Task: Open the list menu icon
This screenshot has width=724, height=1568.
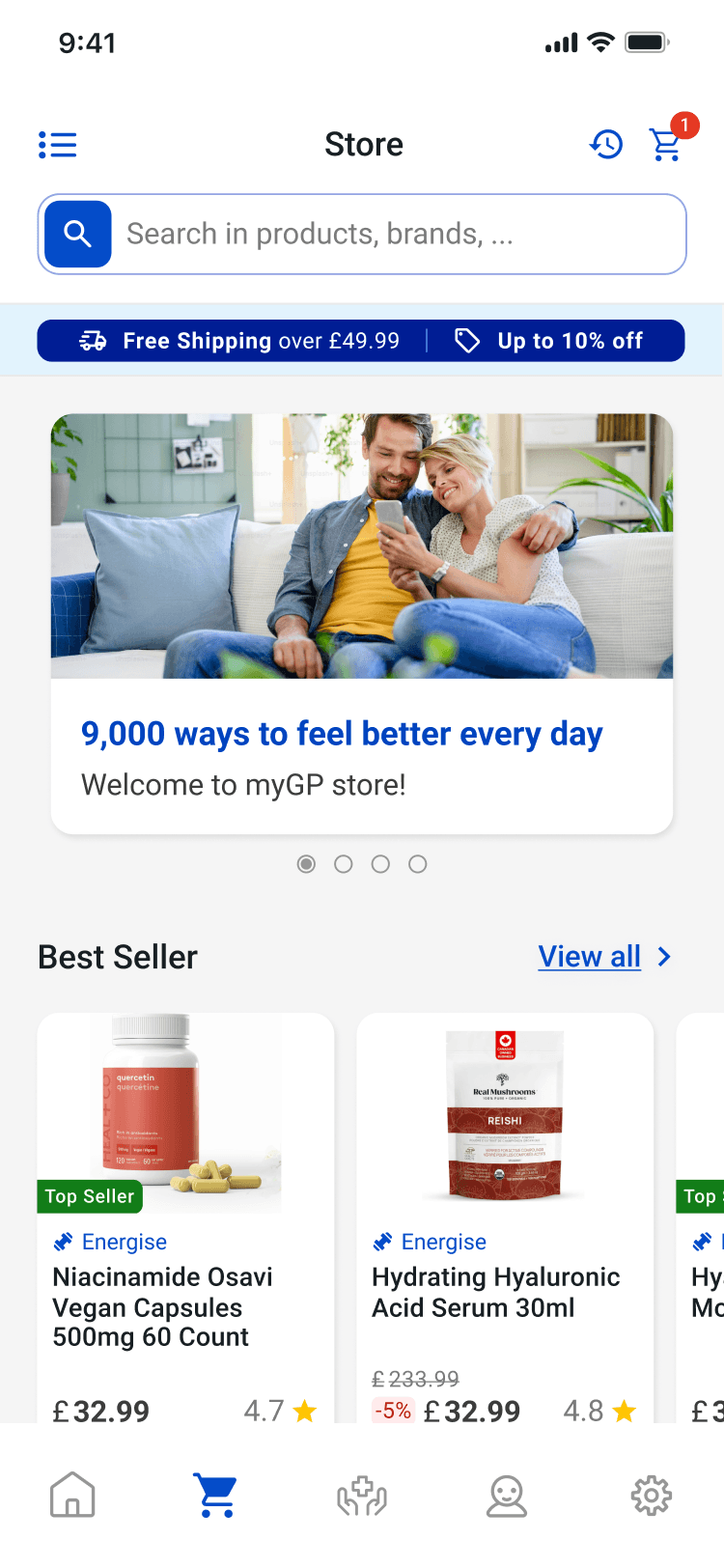Action: point(58,145)
